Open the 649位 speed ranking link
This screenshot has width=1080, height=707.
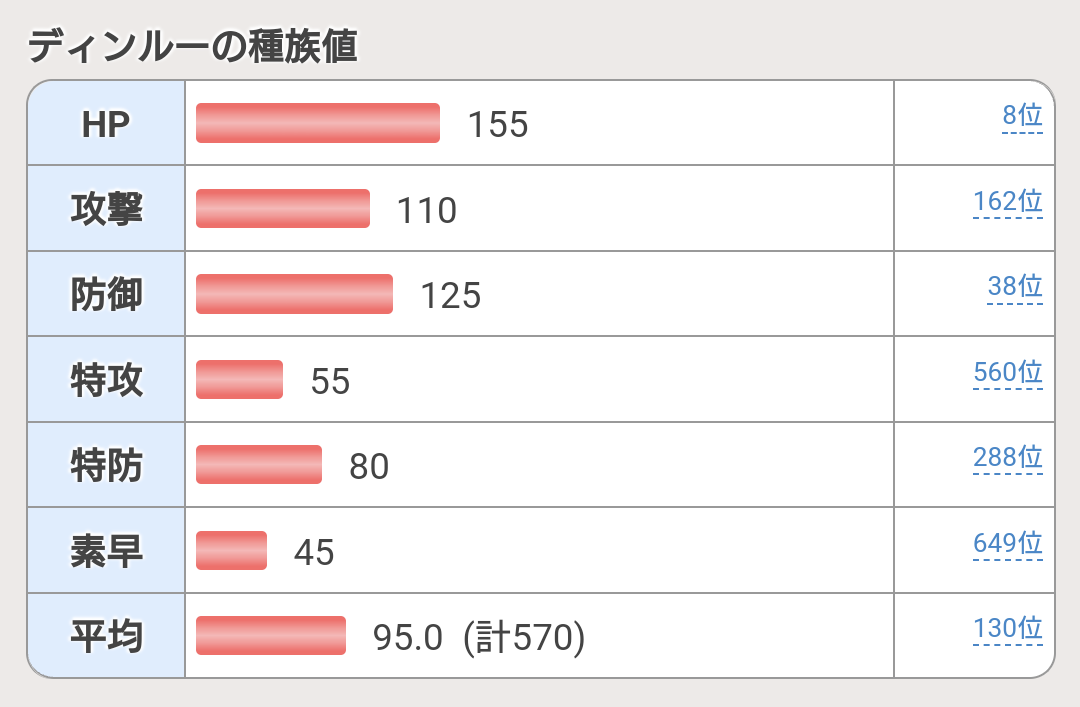coord(1008,544)
